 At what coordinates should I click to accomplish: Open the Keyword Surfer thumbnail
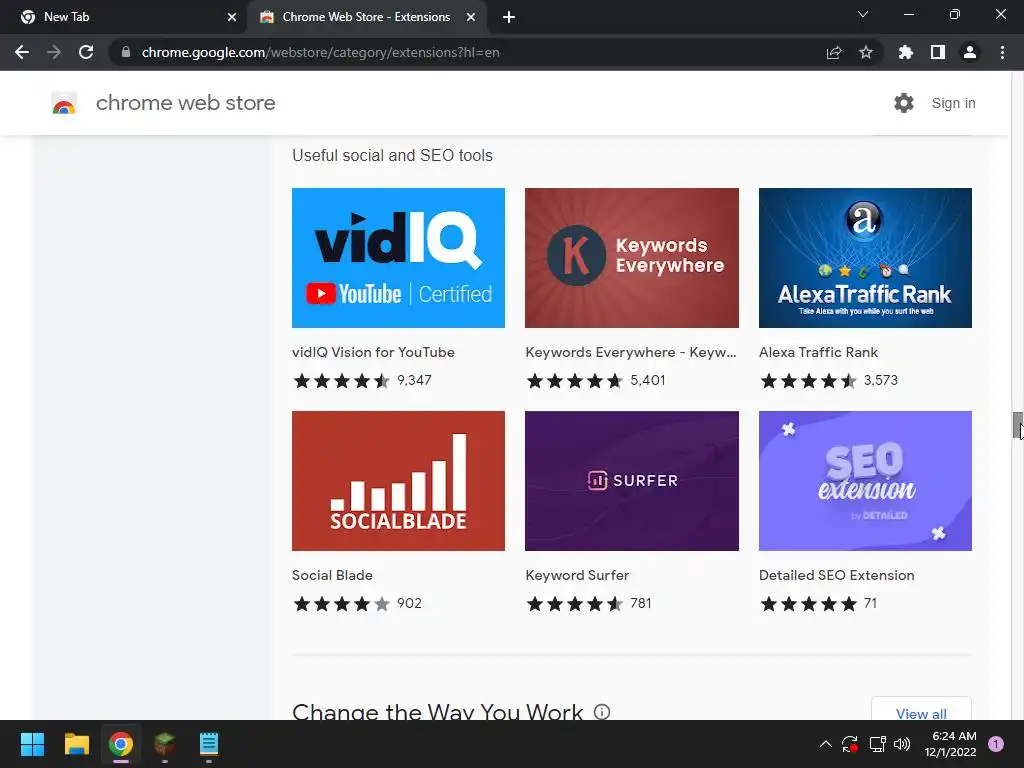[x=632, y=481]
